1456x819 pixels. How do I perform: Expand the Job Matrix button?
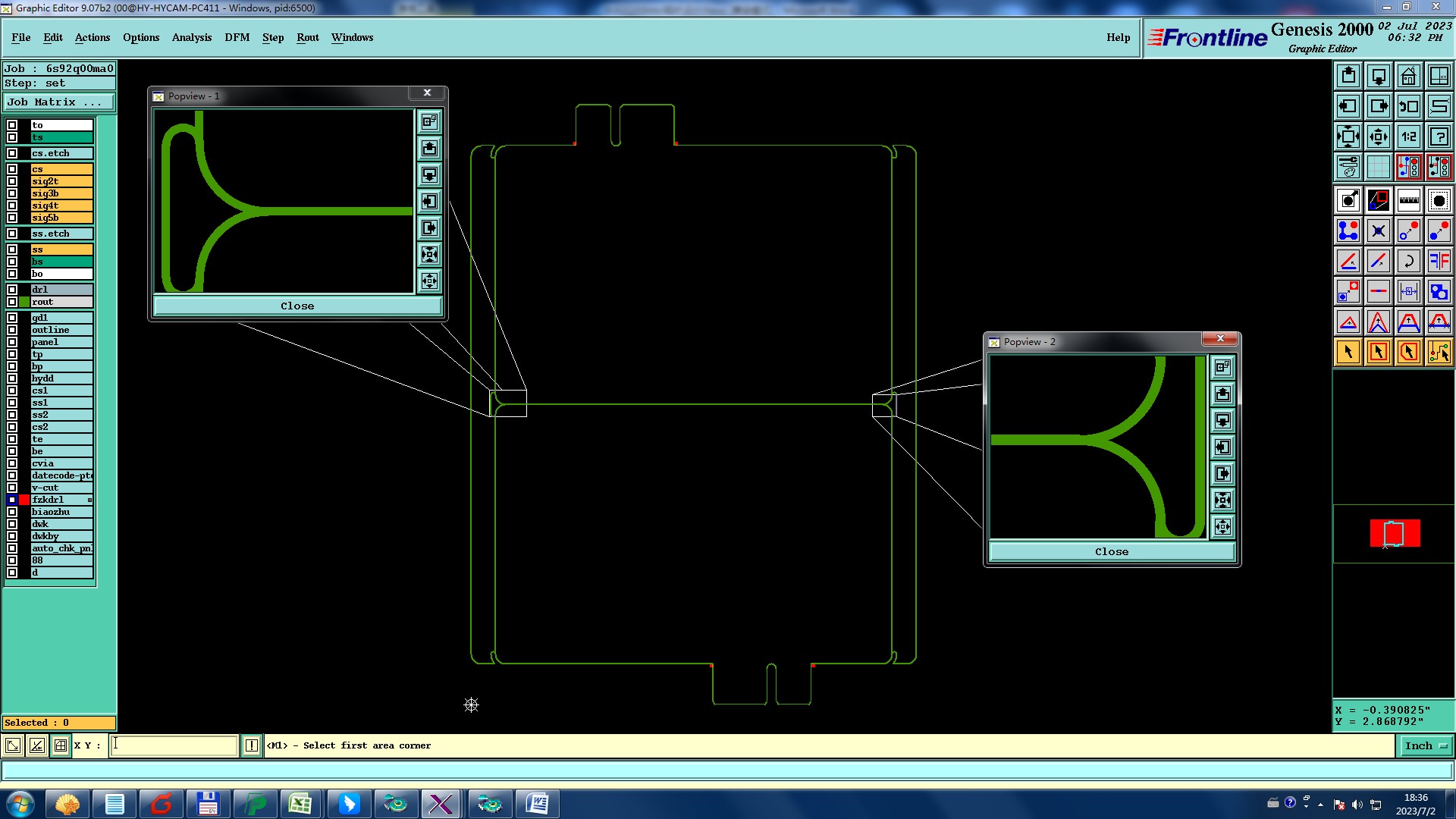[x=59, y=102]
